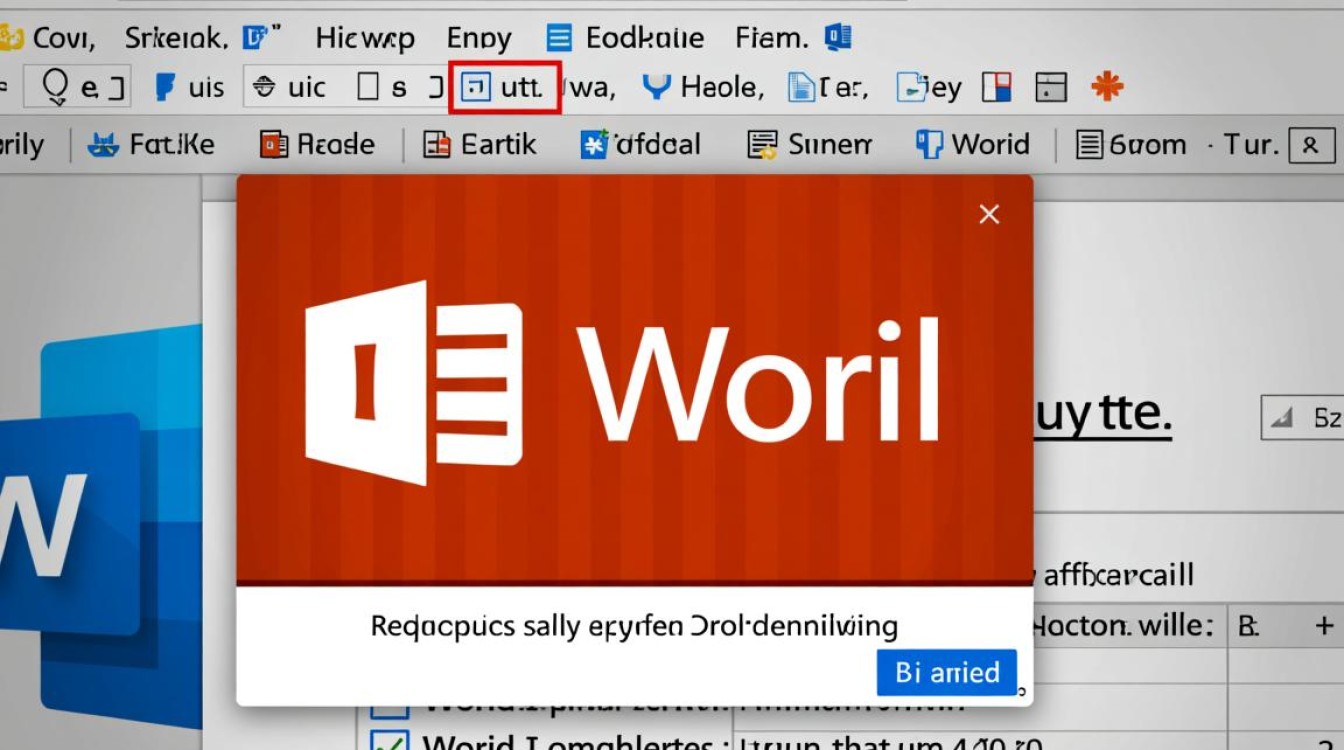Click the plus button in document table
This screenshot has width=1344, height=750.
coord(1324,627)
